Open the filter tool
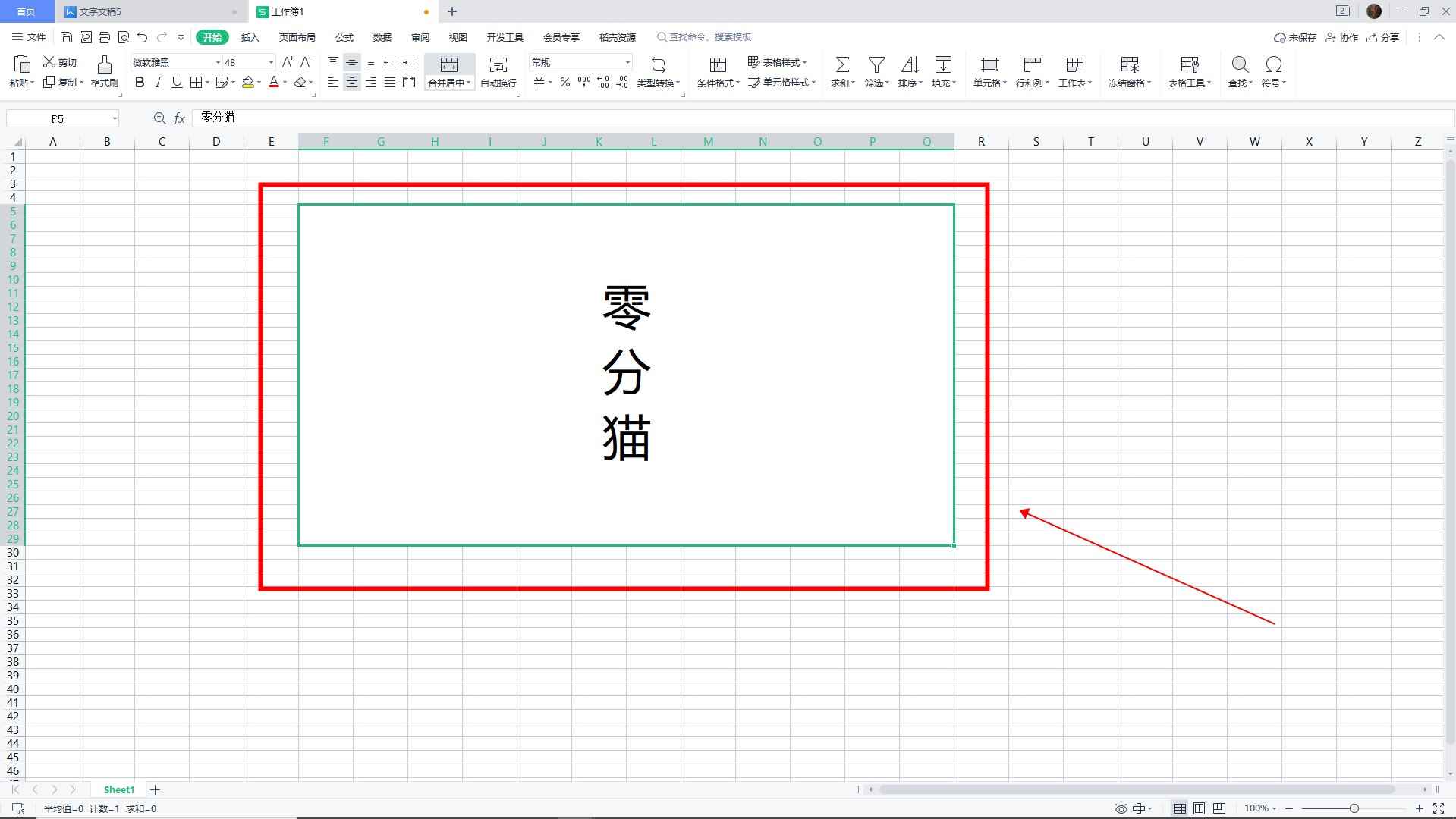Image resolution: width=1456 pixels, height=819 pixels. pyautogui.click(x=876, y=71)
